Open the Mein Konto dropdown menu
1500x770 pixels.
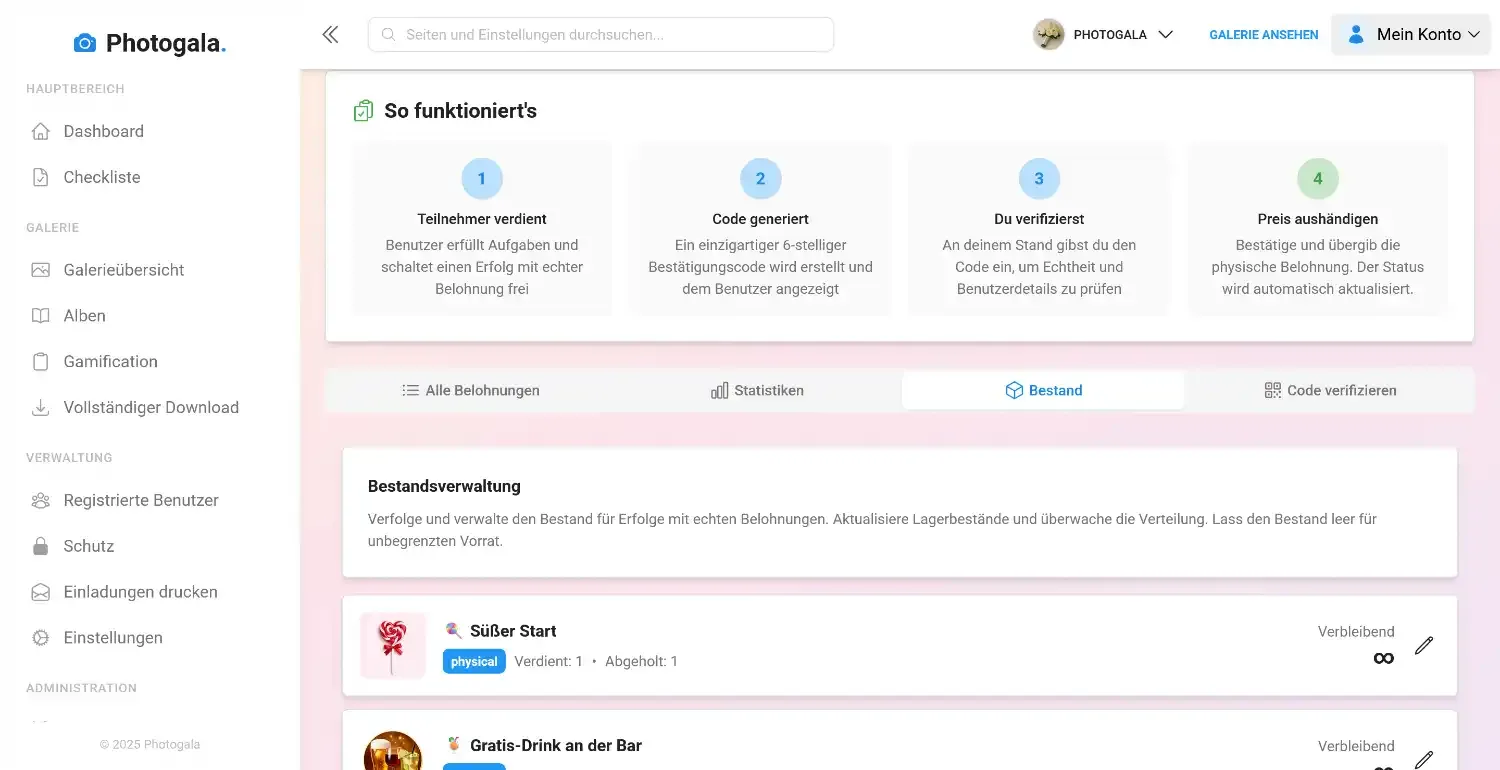pyautogui.click(x=1411, y=35)
